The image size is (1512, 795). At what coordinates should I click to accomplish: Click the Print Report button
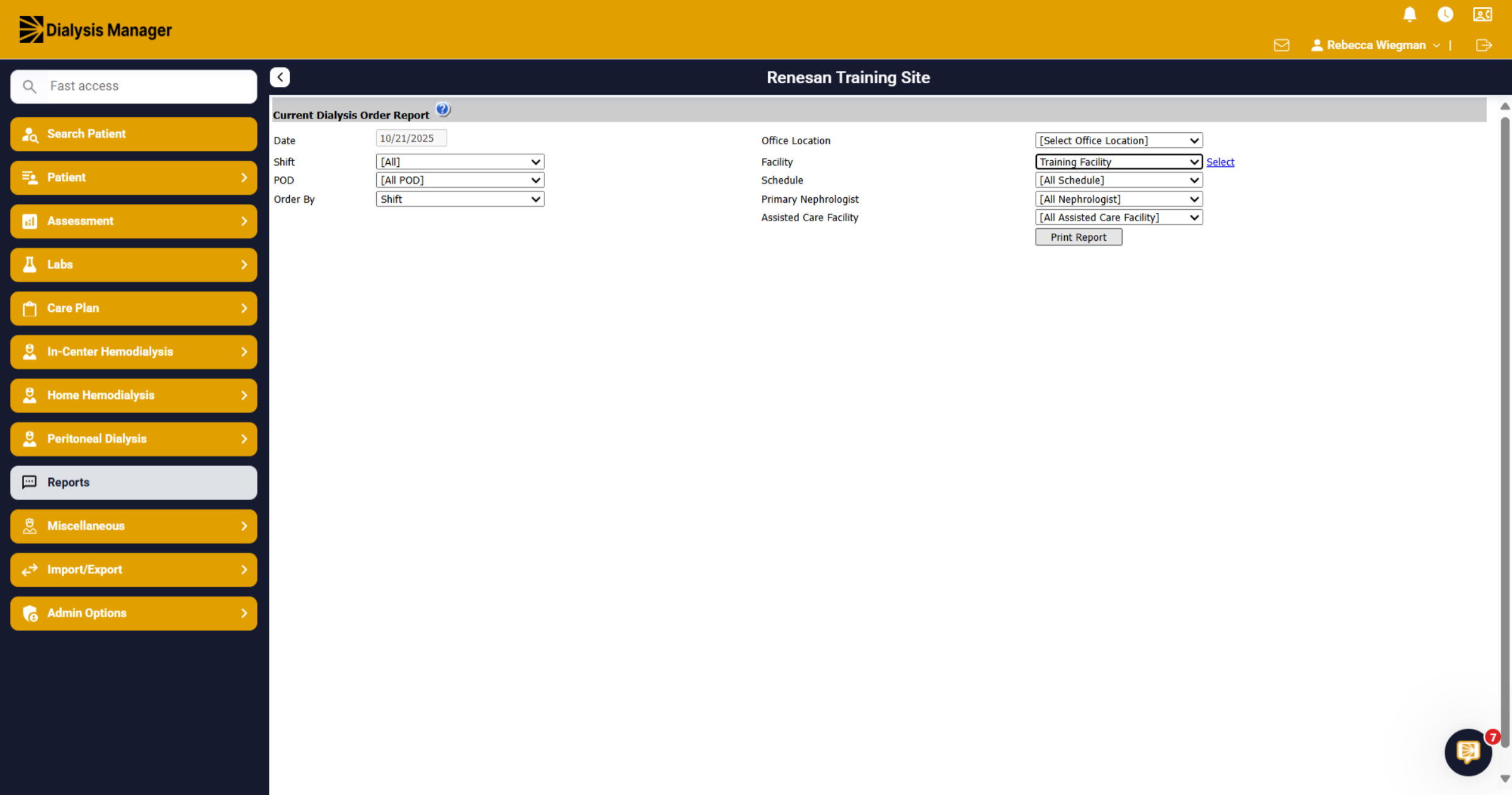pyautogui.click(x=1079, y=237)
